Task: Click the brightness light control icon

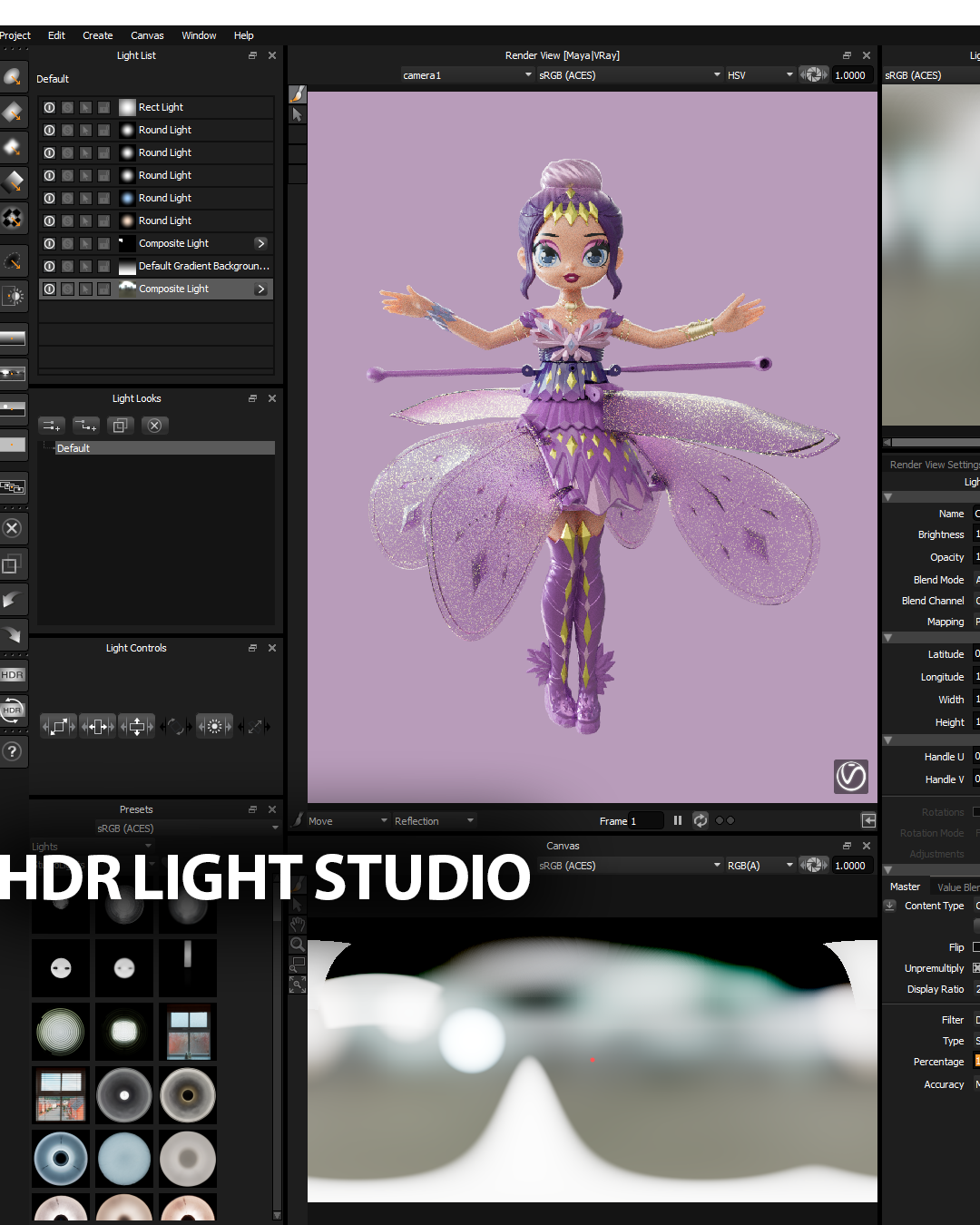Action: 215,726
